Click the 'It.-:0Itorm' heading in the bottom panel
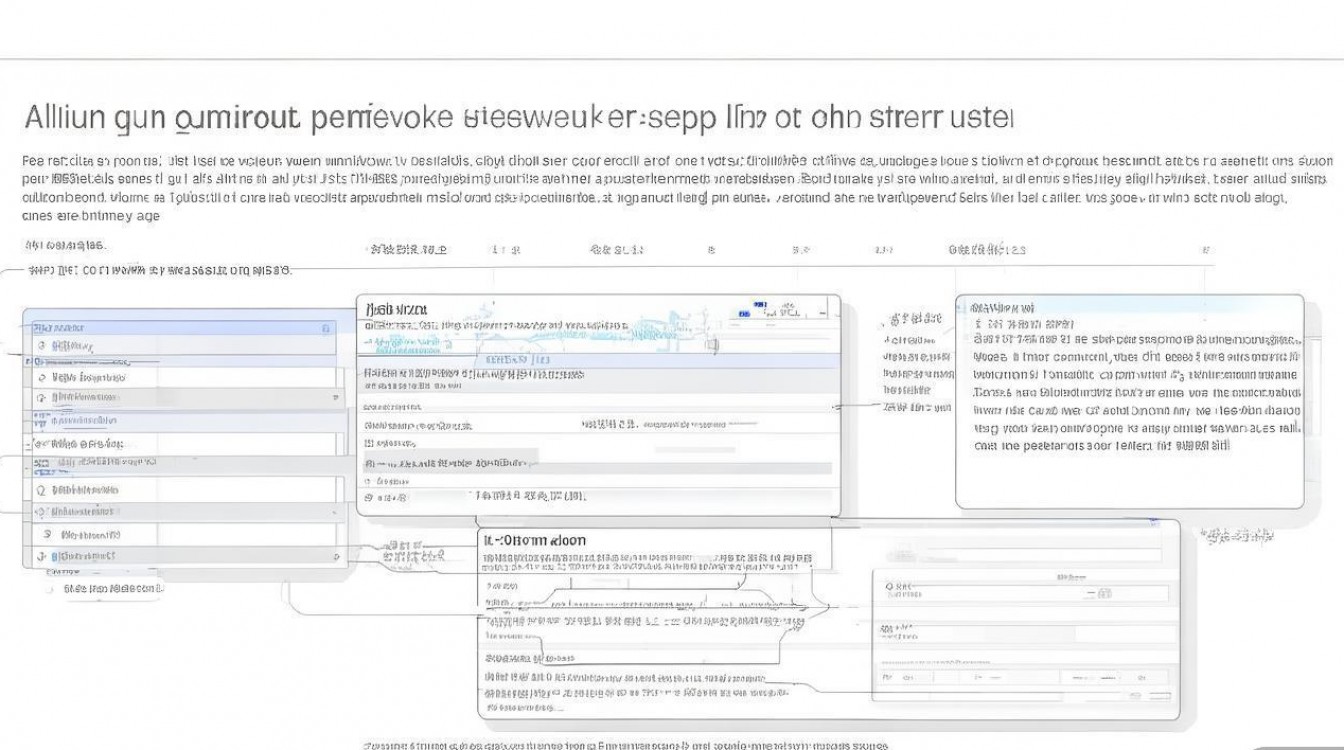This screenshot has height=750, width=1344. pyautogui.click(x=534, y=540)
